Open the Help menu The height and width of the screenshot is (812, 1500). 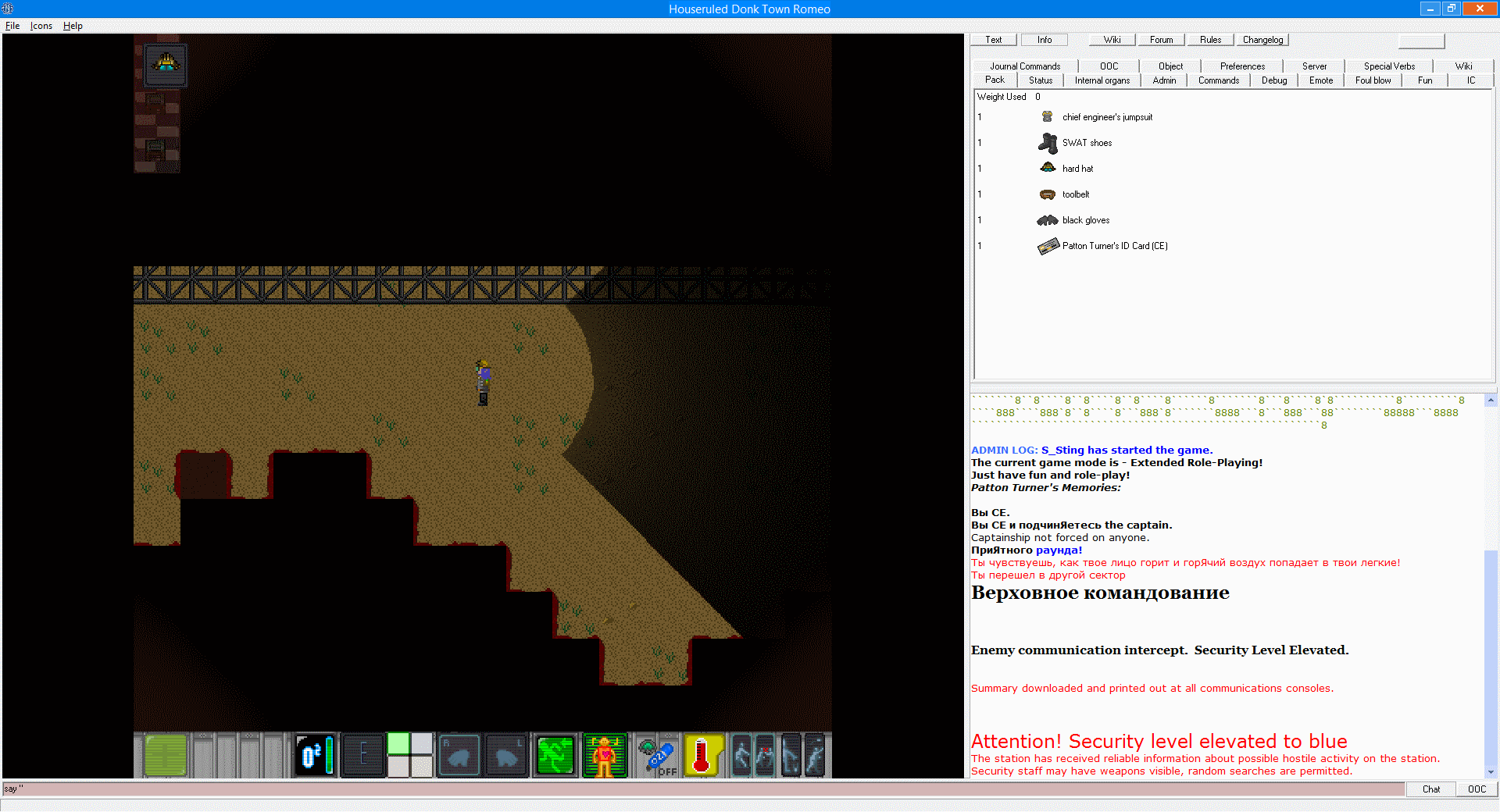point(73,26)
